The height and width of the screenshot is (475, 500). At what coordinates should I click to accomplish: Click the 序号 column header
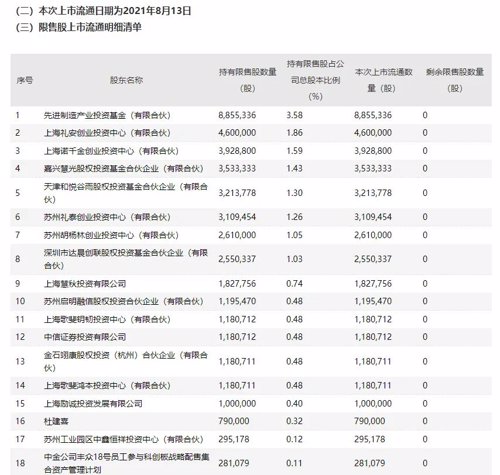[24, 80]
